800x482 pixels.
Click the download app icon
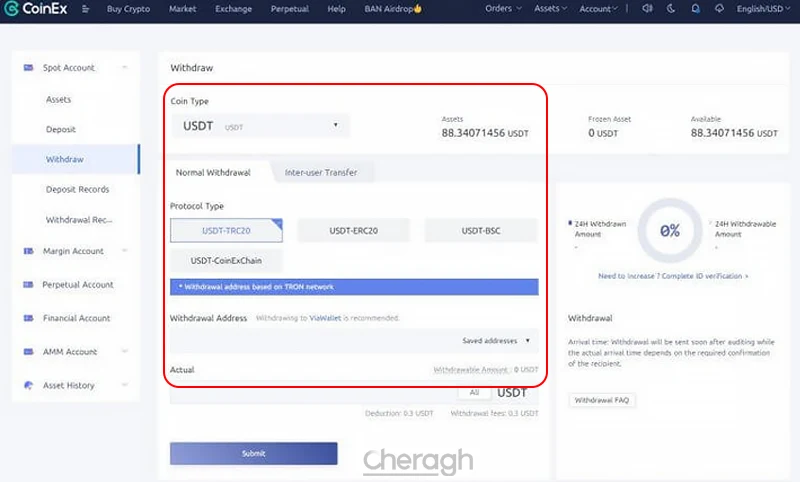pyautogui.click(x=719, y=9)
